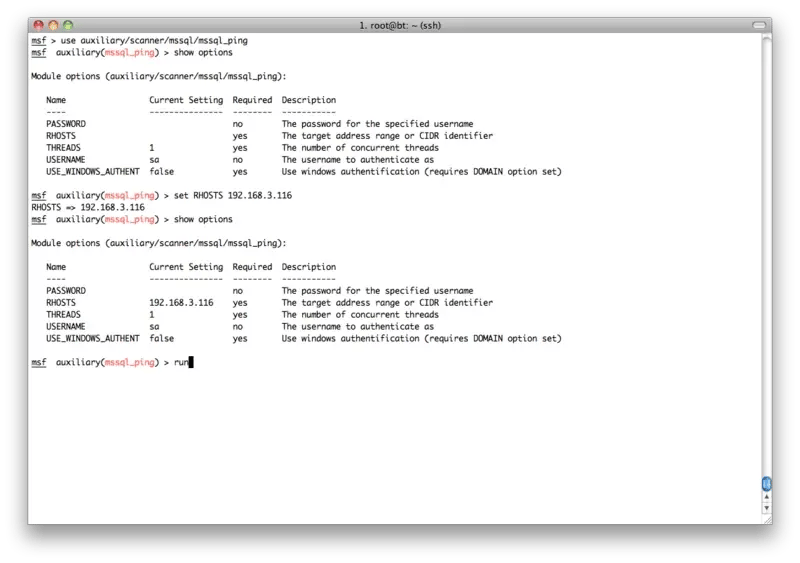Click the 192.168.3.116 value in options table
The image size is (800, 563).
pyautogui.click(x=181, y=302)
